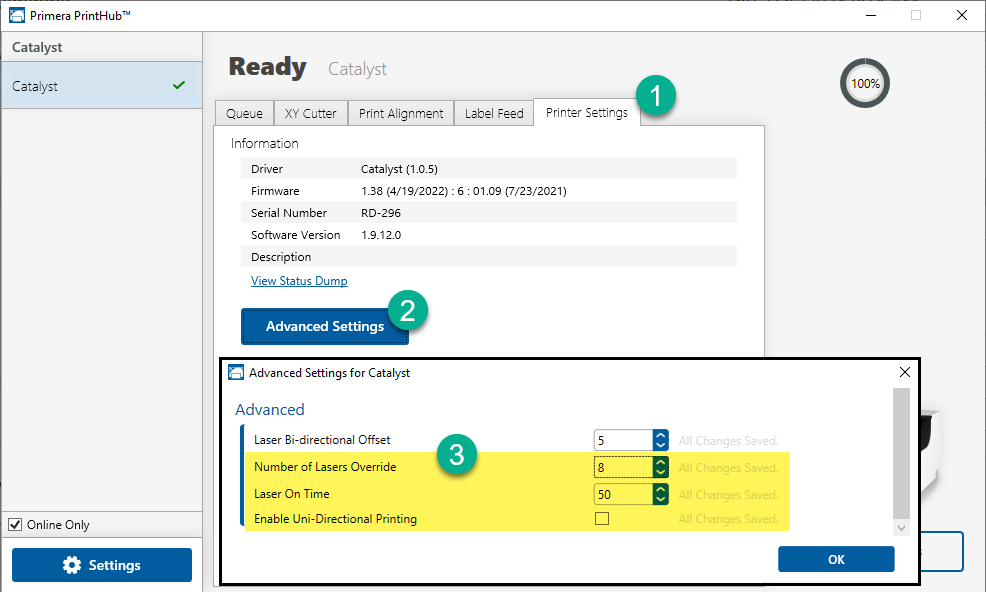Click the Advanced section heading in dialog
The height and width of the screenshot is (592, 986).
[x=270, y=410]
